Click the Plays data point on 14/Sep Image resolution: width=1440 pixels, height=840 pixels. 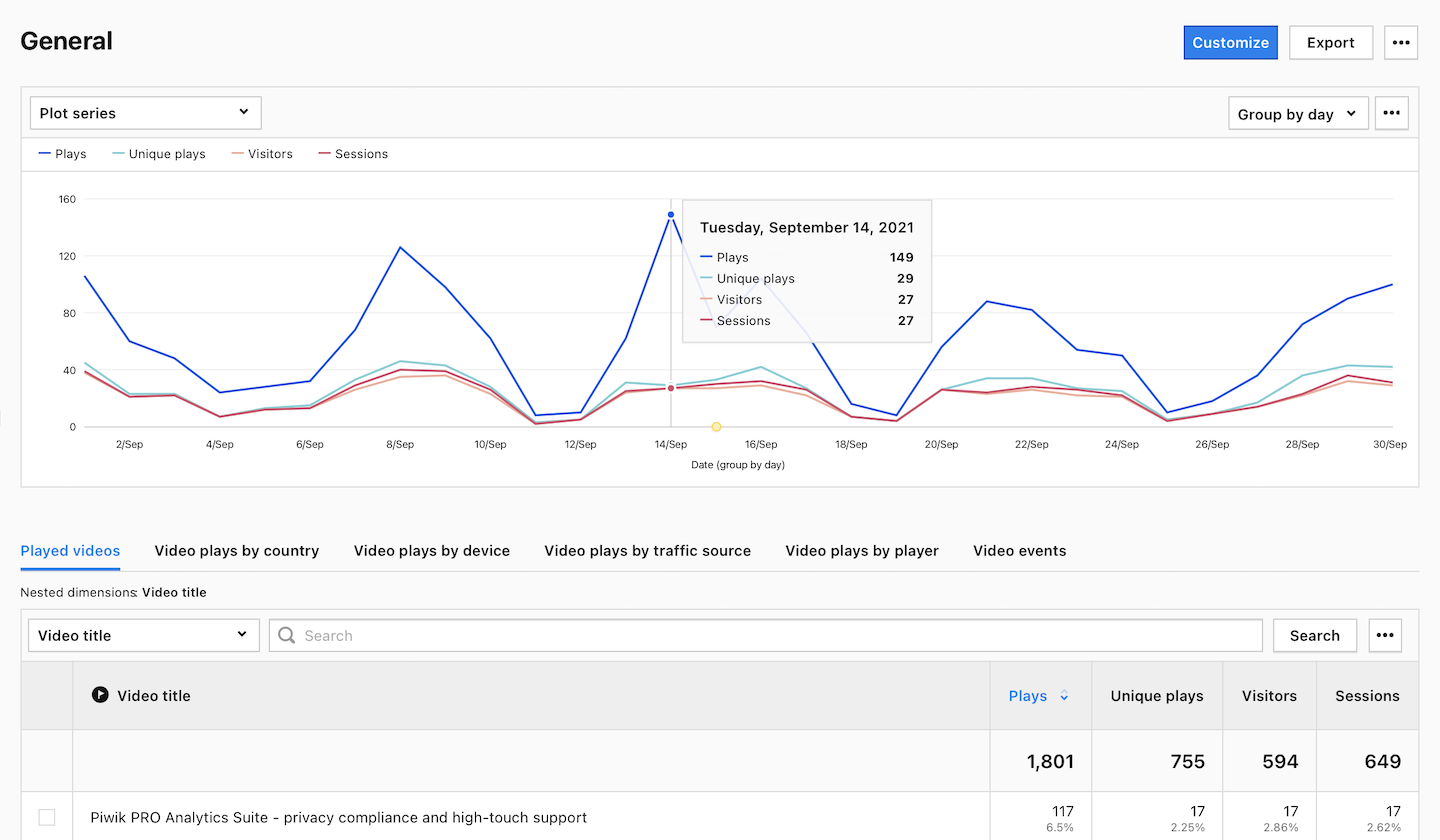click(670, 215)
